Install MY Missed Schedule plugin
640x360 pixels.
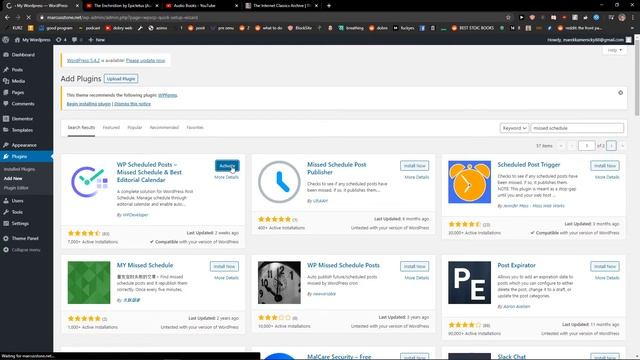[224, 267]
